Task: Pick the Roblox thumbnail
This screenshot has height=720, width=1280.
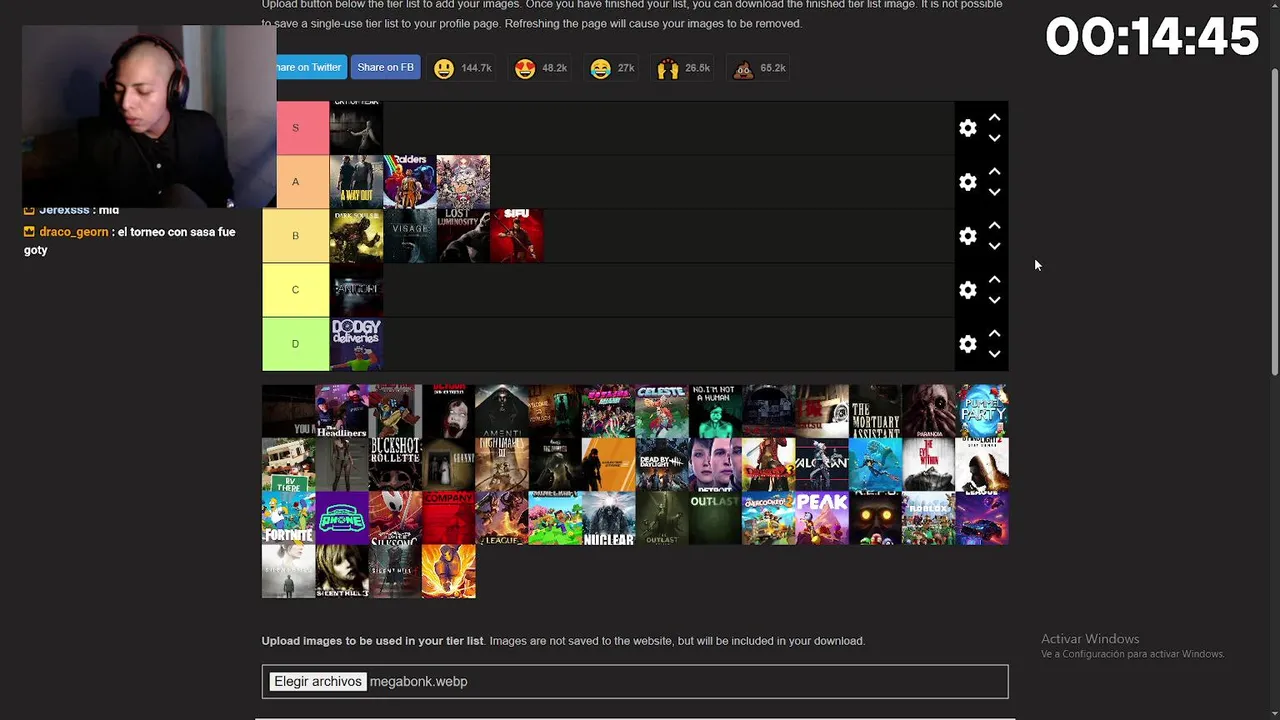Action: click(929, 518)
